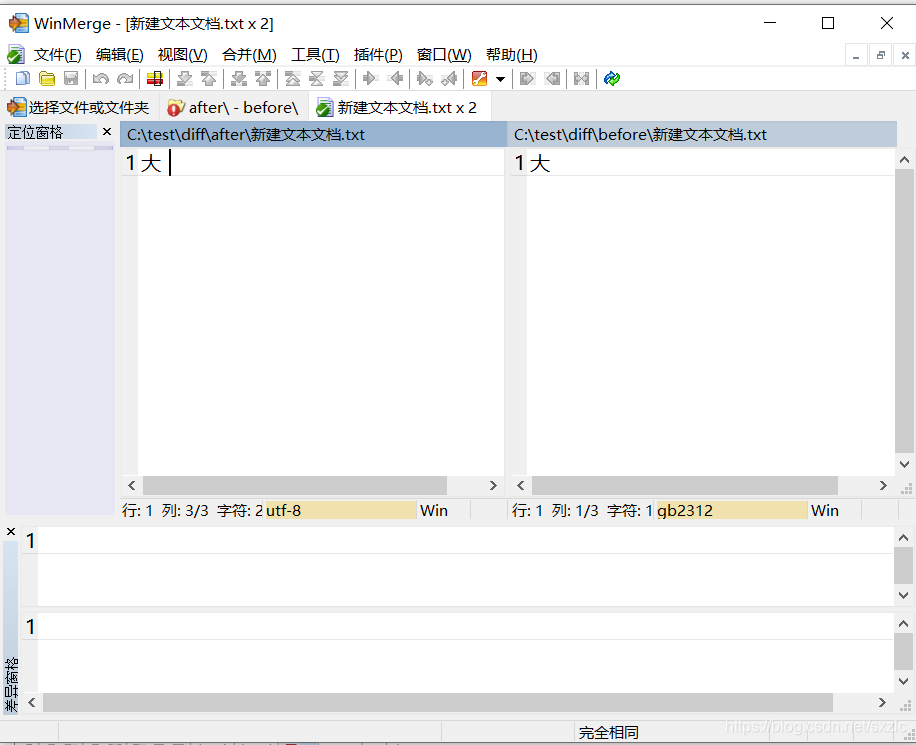
Task: Click the green Refresh icon
Action: [612, 78]
